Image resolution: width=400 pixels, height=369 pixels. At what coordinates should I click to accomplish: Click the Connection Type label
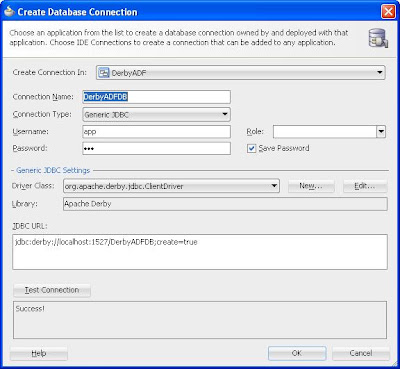42,114
